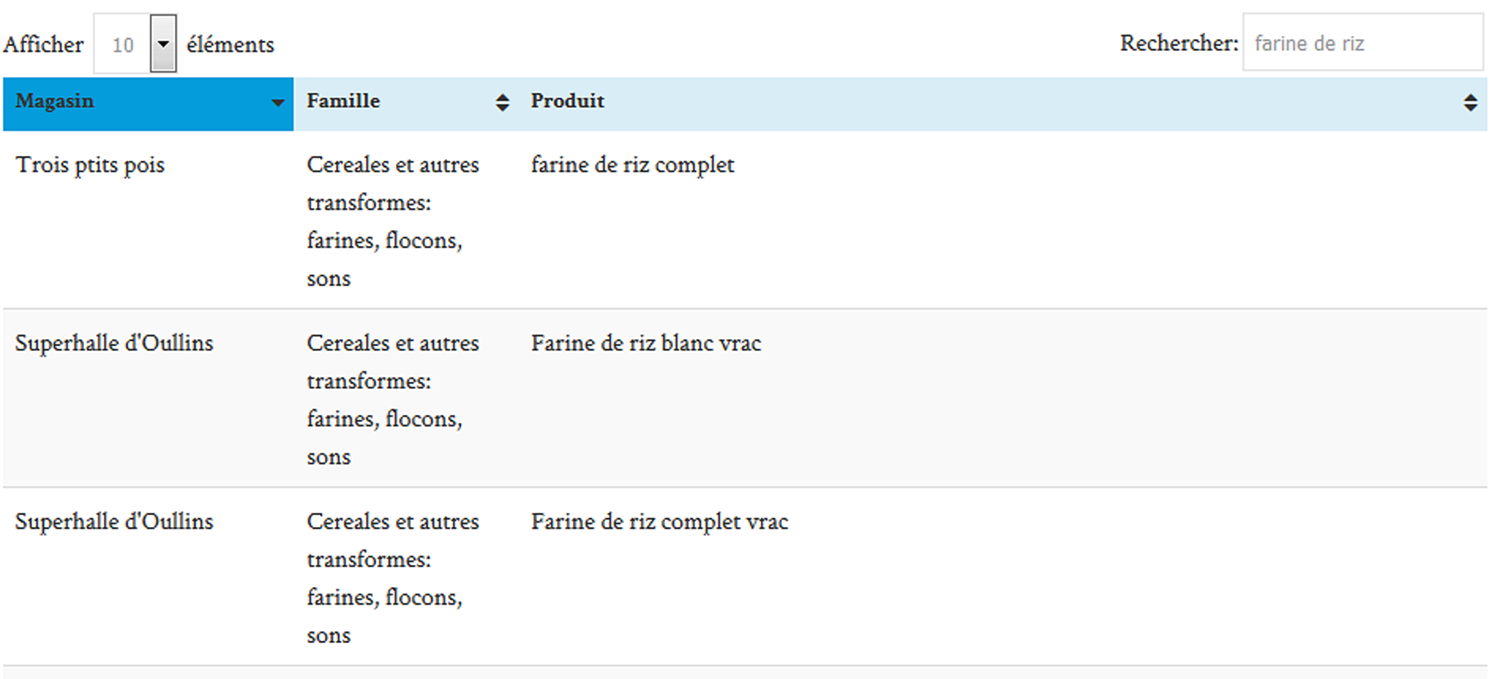Click Famille cell in Farine de riz blanc vrac row
This screenshot has height=679, width=1500.
tap(392, 400)
